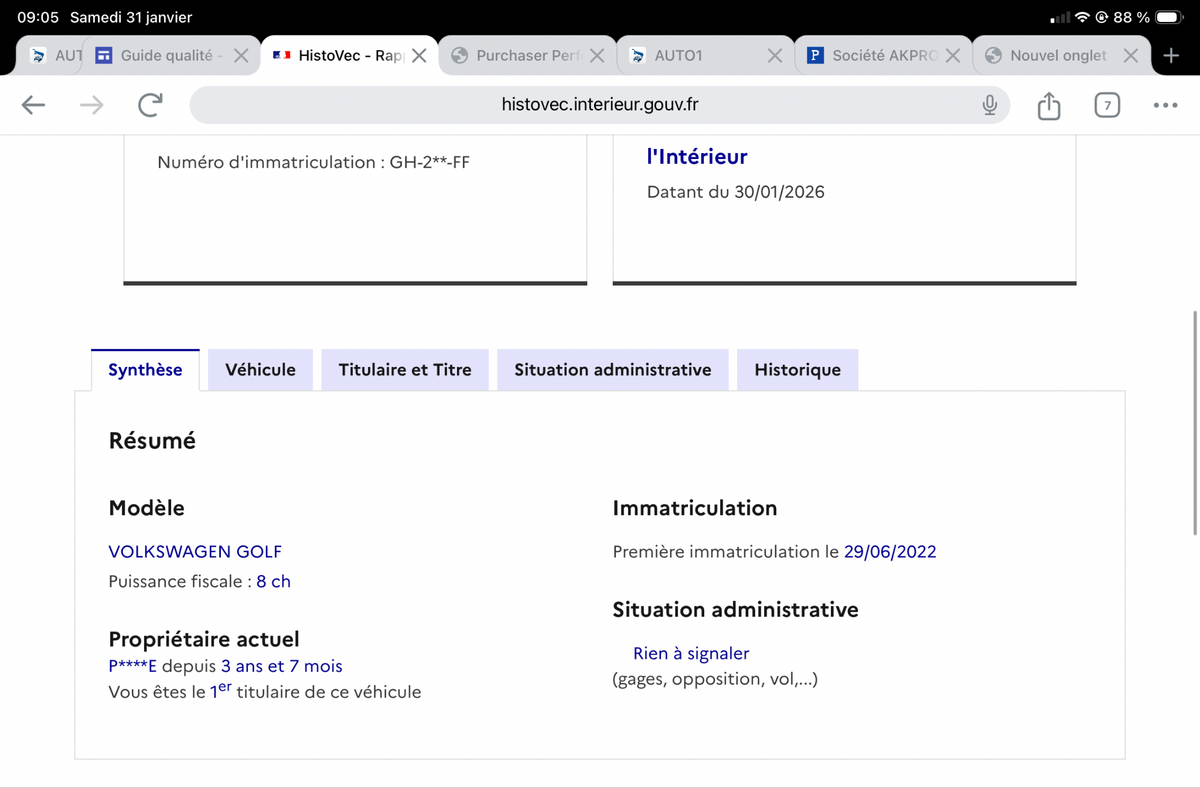Viewport: 1200px width, 788px height.
Task: Tap the browser forward arrow
Action: coord(92,105)
